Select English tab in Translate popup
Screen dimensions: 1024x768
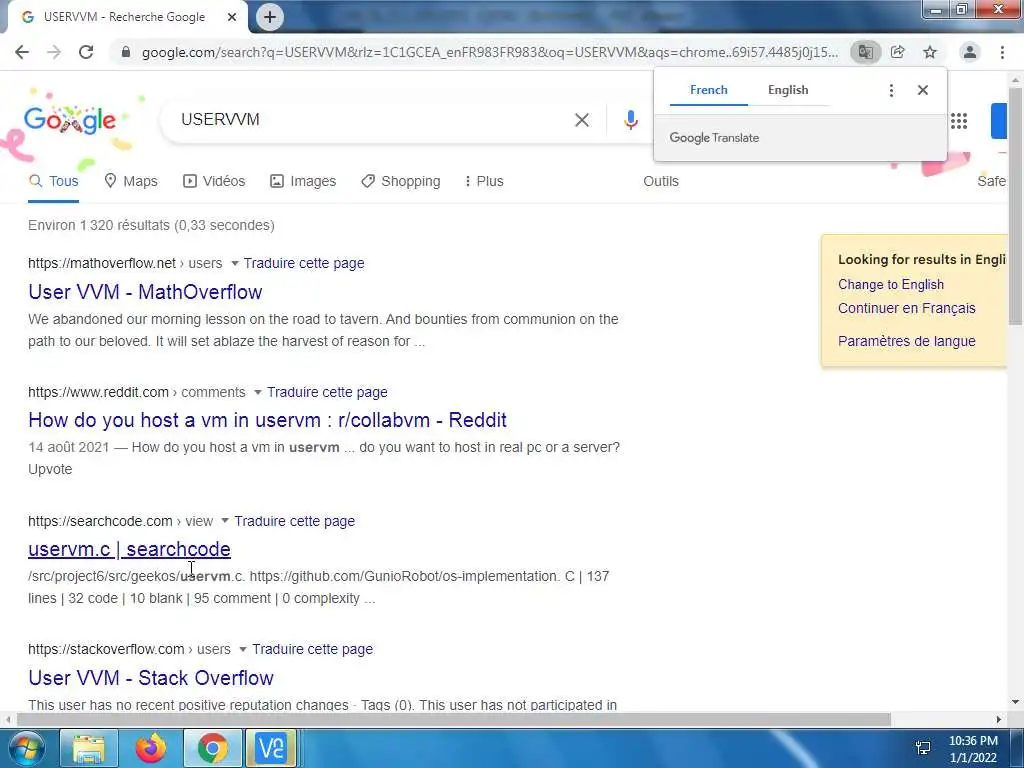pos(788,90)
